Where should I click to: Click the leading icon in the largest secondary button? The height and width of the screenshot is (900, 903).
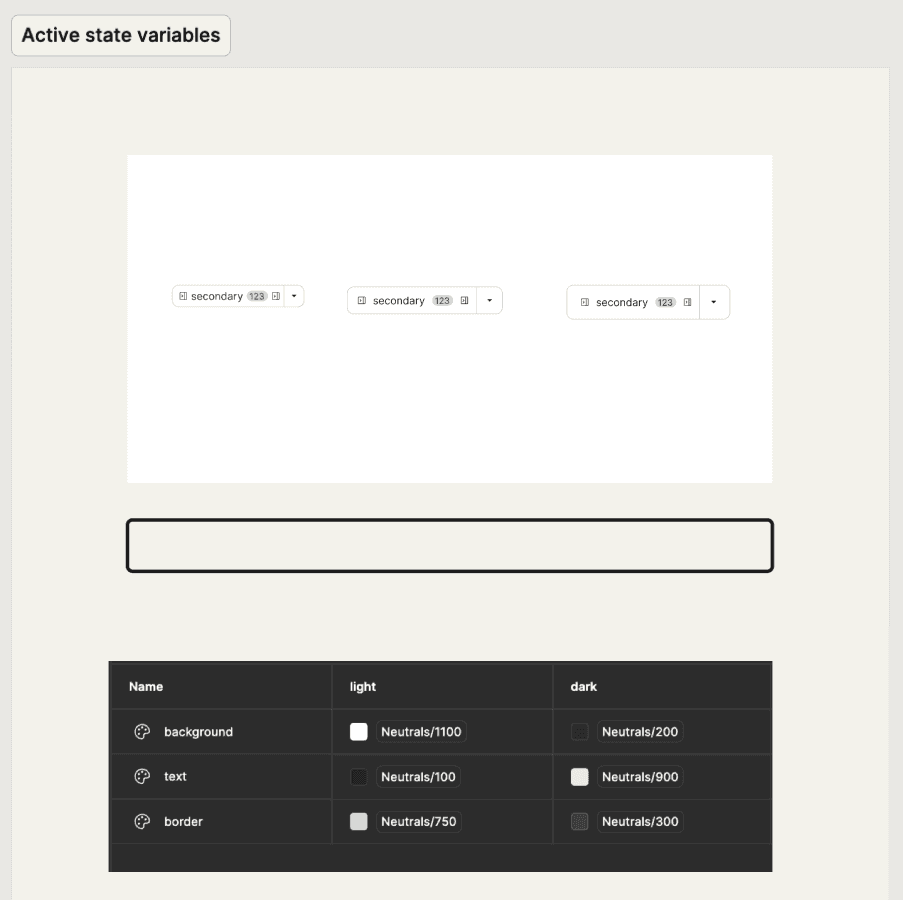click(x=585, y=302)
